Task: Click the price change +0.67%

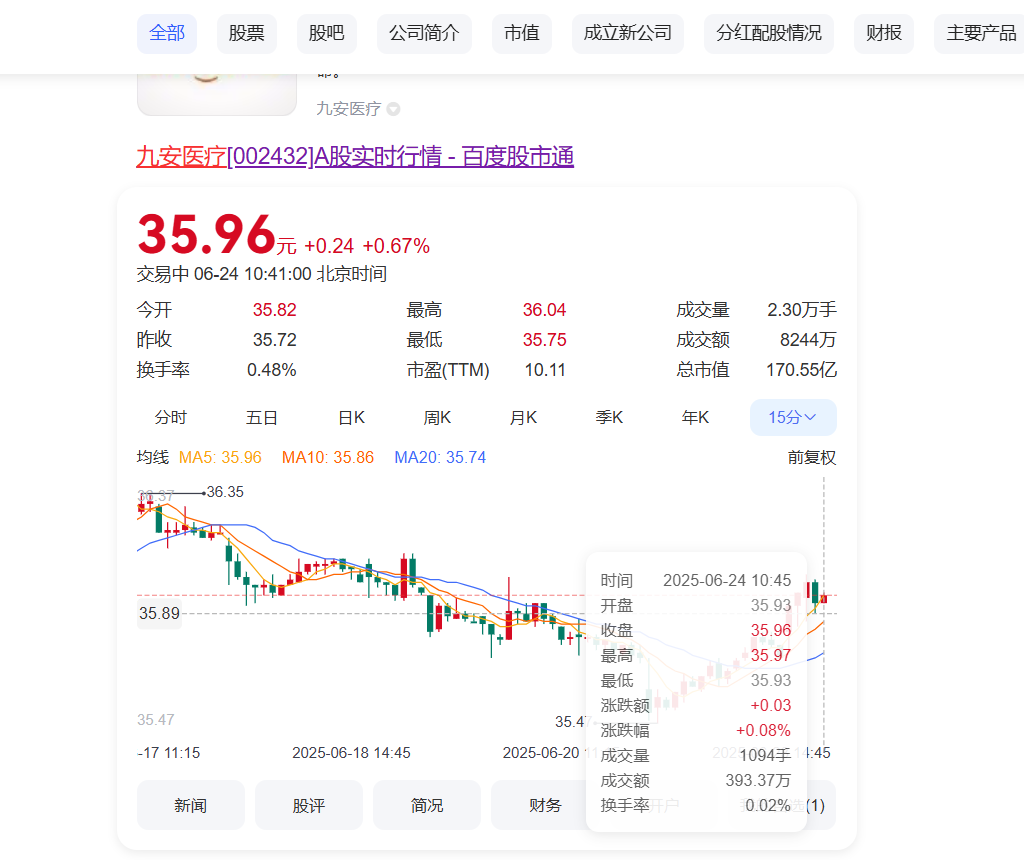Action: tap(396, 246)
